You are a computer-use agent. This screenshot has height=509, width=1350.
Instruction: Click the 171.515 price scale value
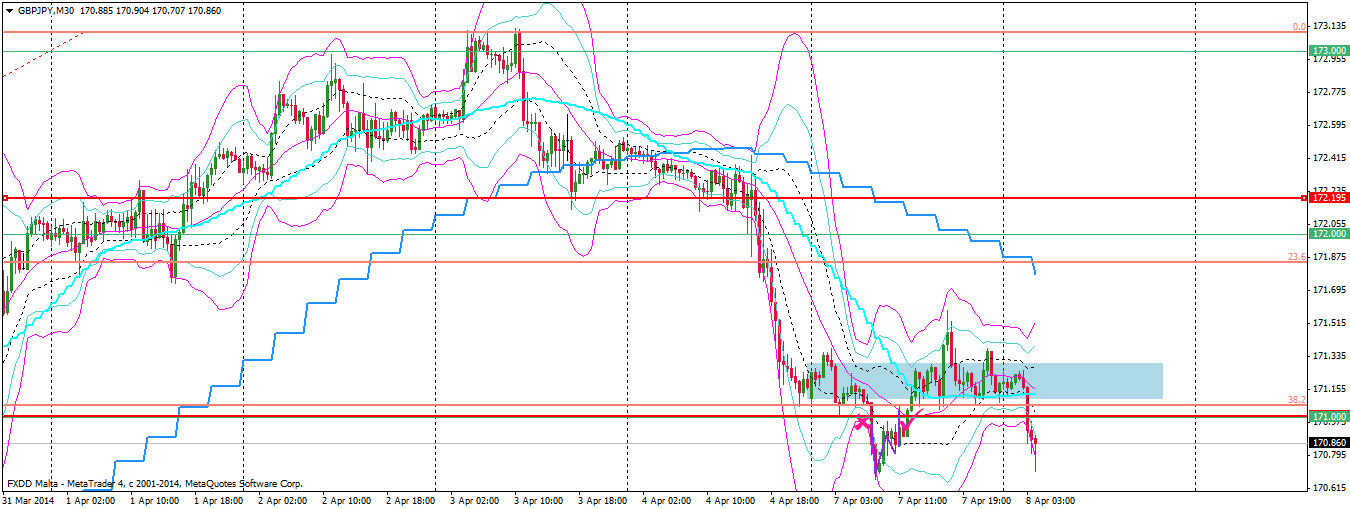1329,323
